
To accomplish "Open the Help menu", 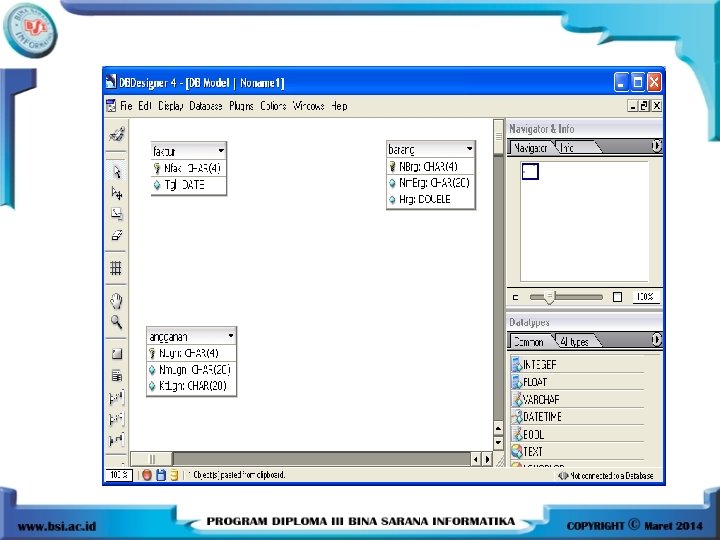I will (x=339, y=106).
